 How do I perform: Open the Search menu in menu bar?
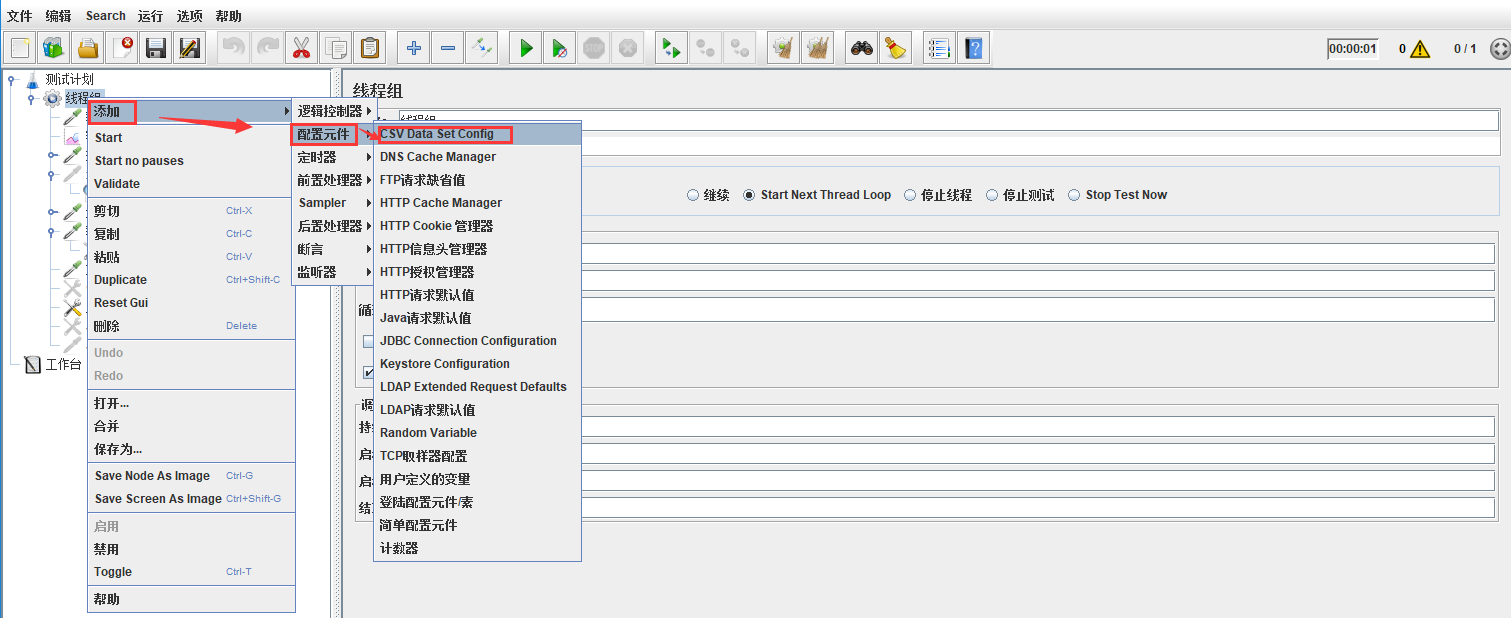coord(105,16)
